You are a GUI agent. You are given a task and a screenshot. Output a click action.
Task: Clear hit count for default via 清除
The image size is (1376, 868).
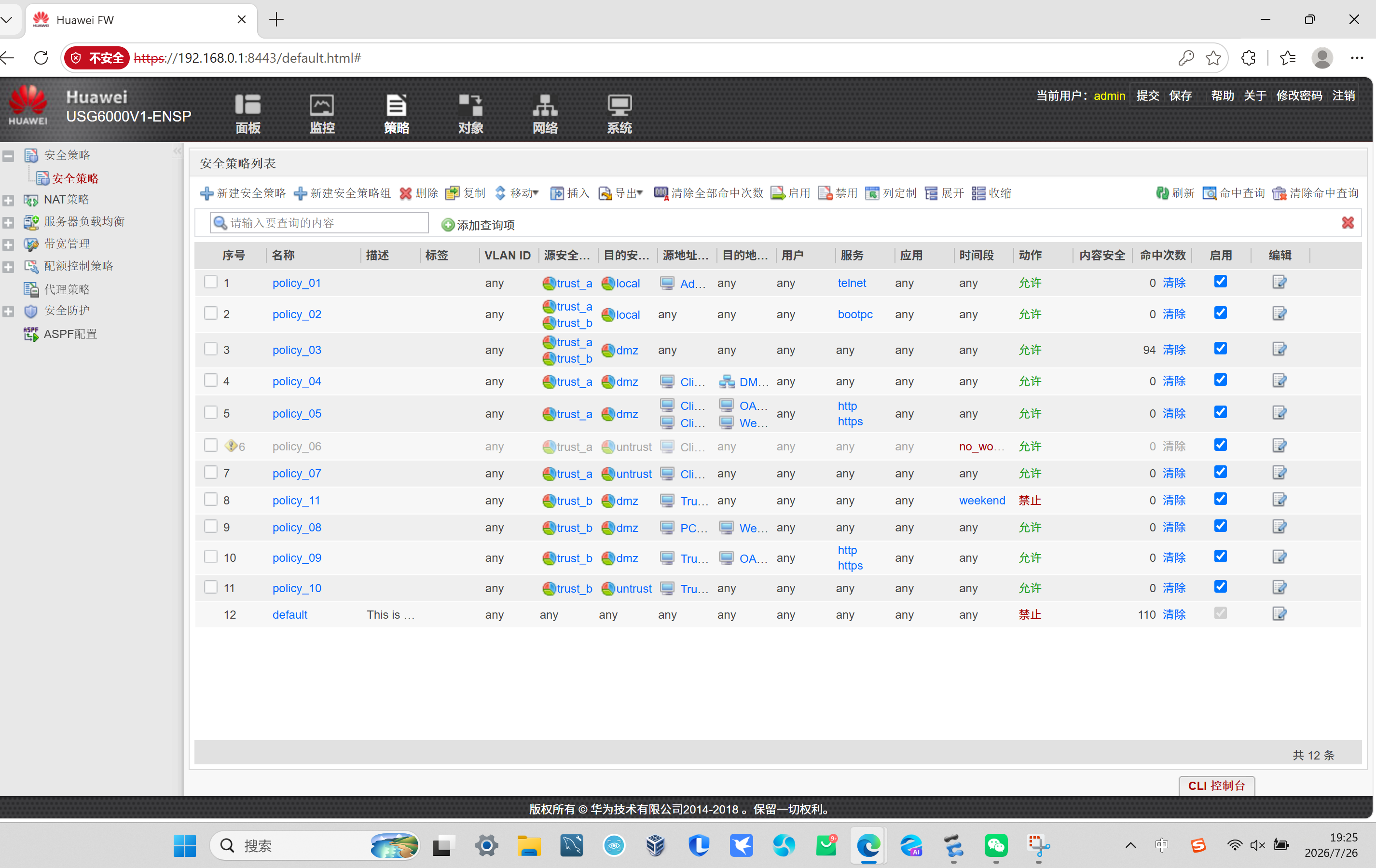click(1174, 615)
